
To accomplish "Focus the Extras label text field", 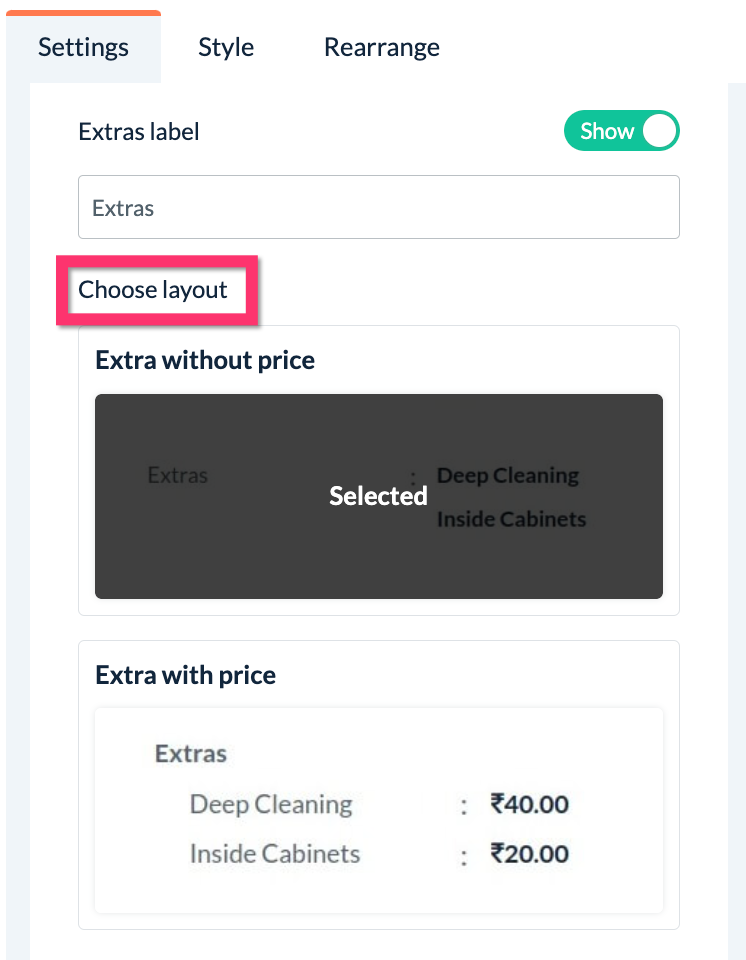I will click(378, 208).
